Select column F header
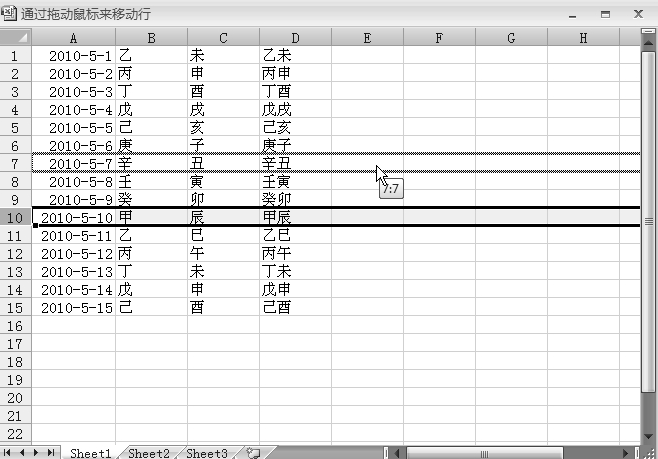Image resolution: width=658 pixels, height=459 pixels. pyautogui.click(x=439, y=38)
